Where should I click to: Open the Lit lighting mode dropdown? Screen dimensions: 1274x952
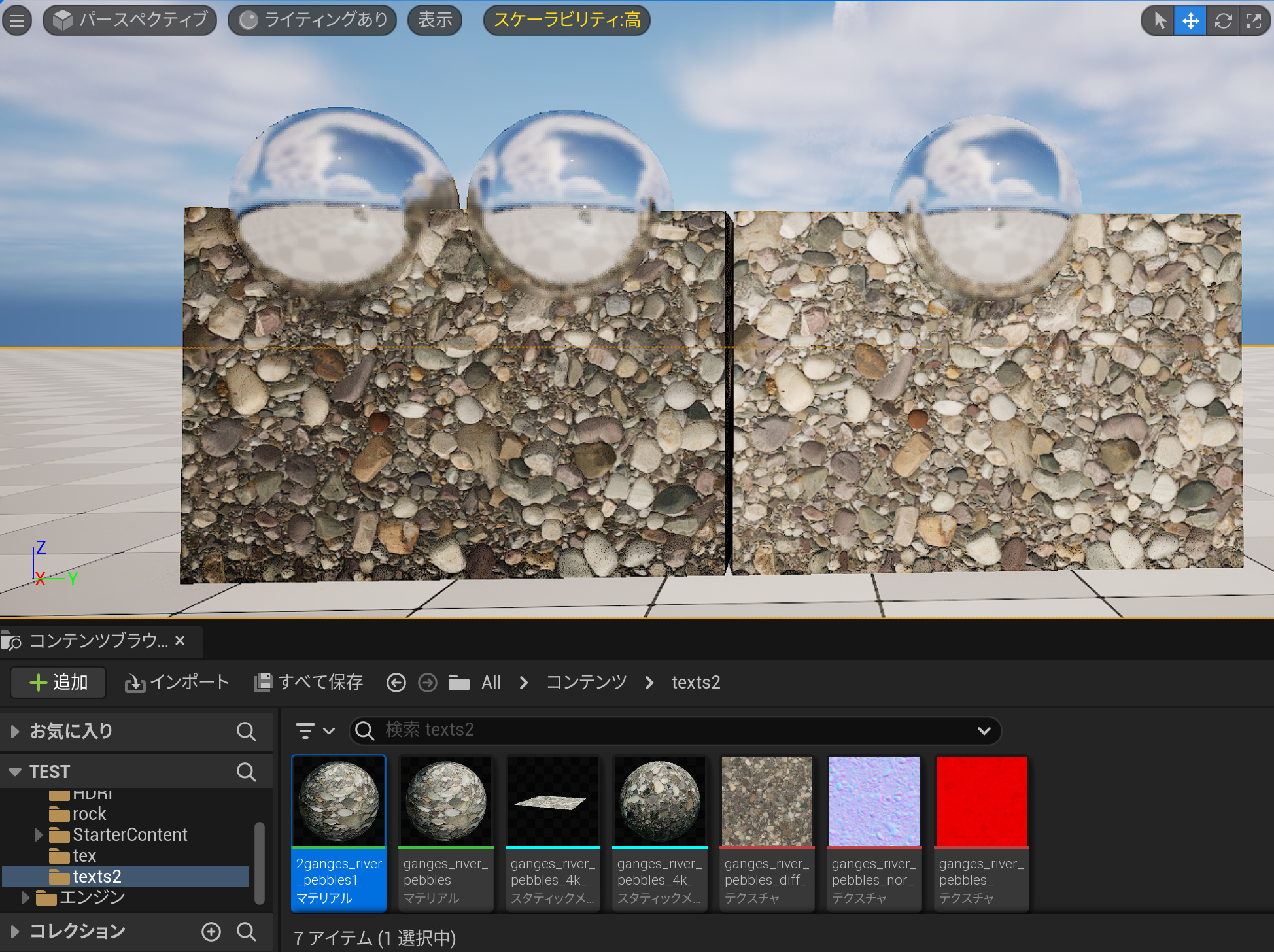tap(313, 20)
